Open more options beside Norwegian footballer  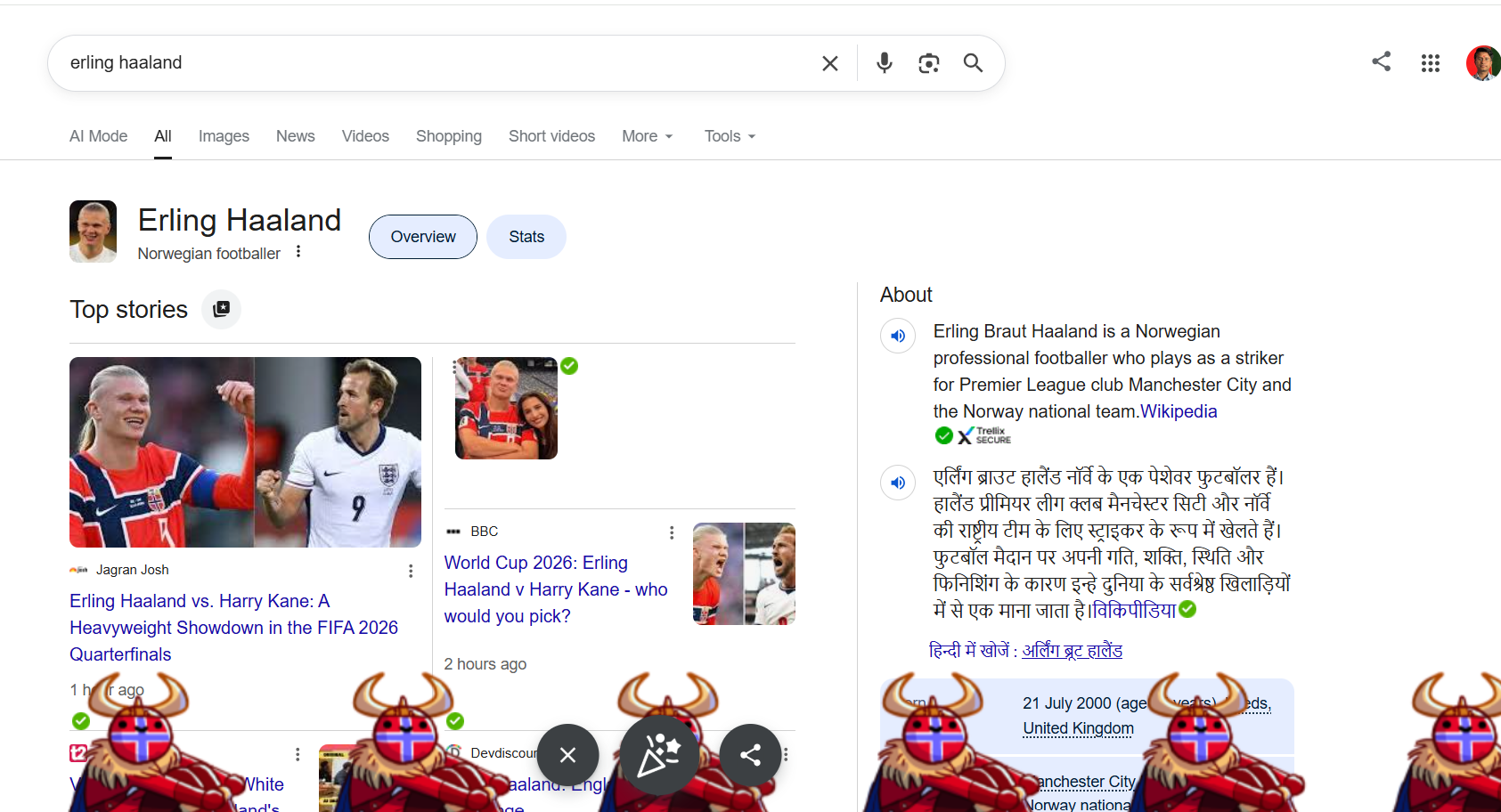[x=298, y=252]
